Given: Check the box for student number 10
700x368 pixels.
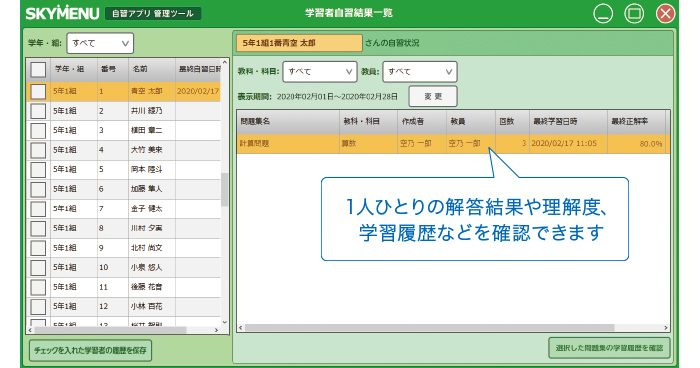Looking at the screenshot, I should [x=38, y=268].
